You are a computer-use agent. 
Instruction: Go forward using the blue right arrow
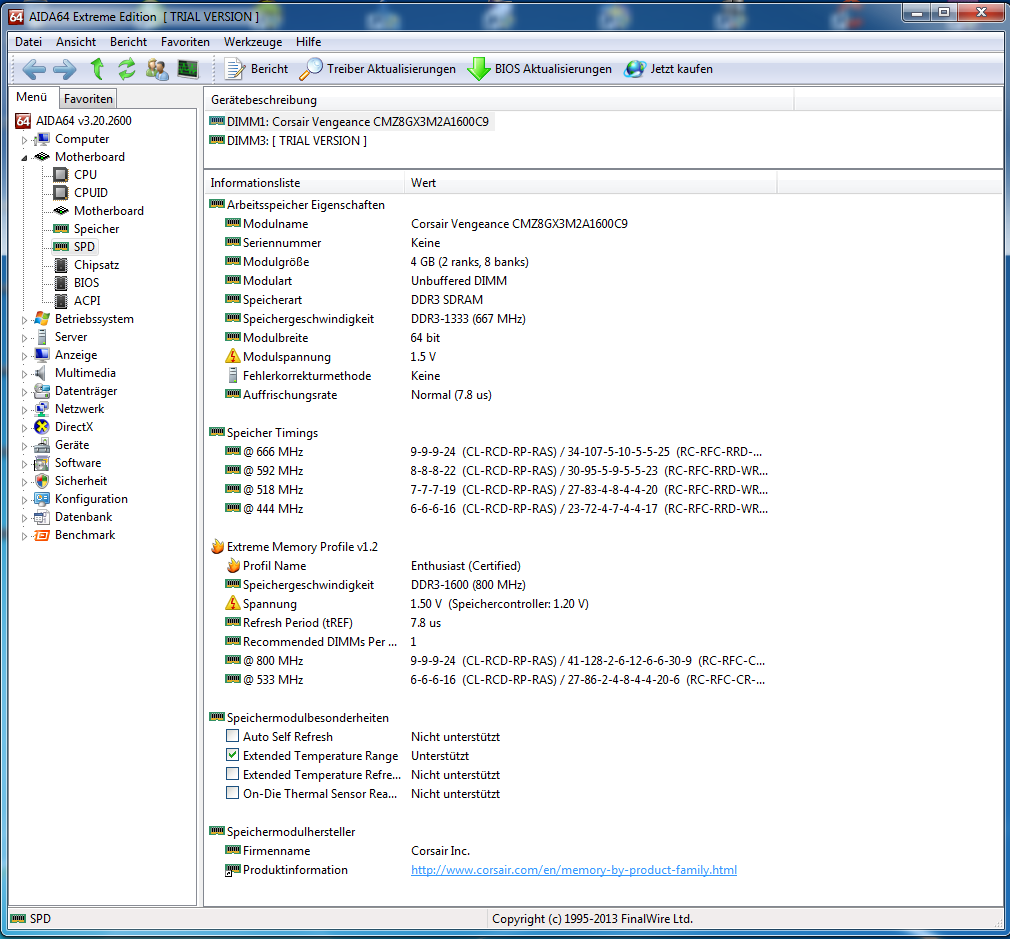point(64,69)
